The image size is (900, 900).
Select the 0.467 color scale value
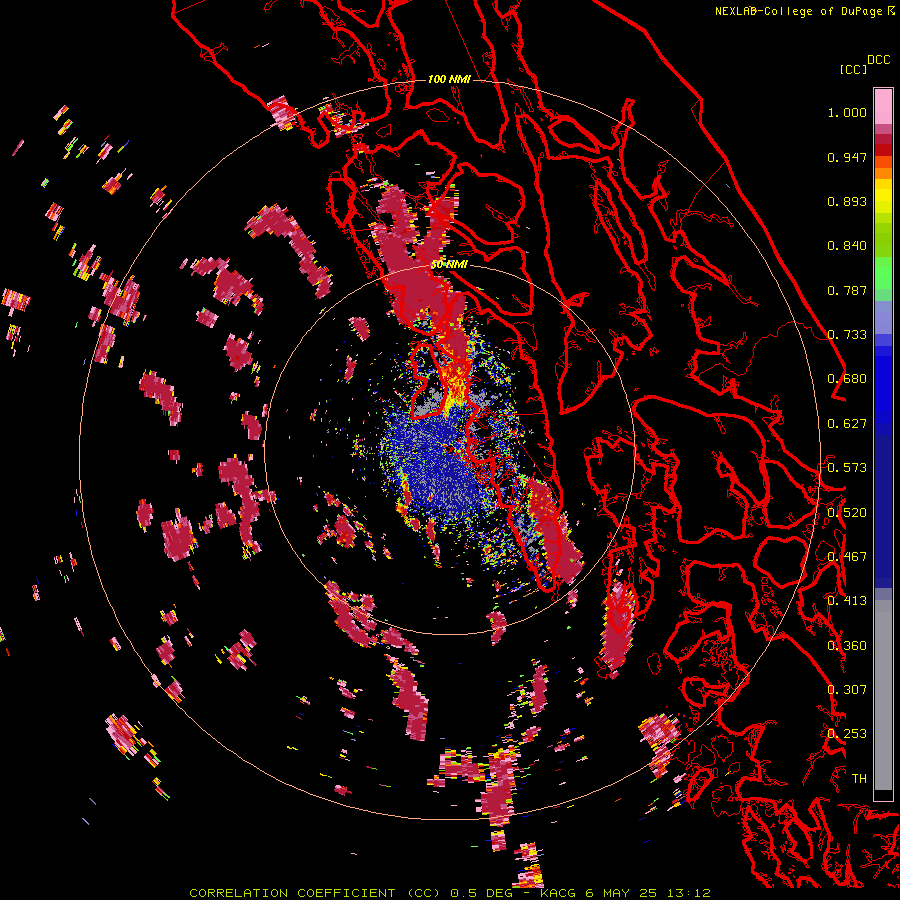(x=847, y=557)
